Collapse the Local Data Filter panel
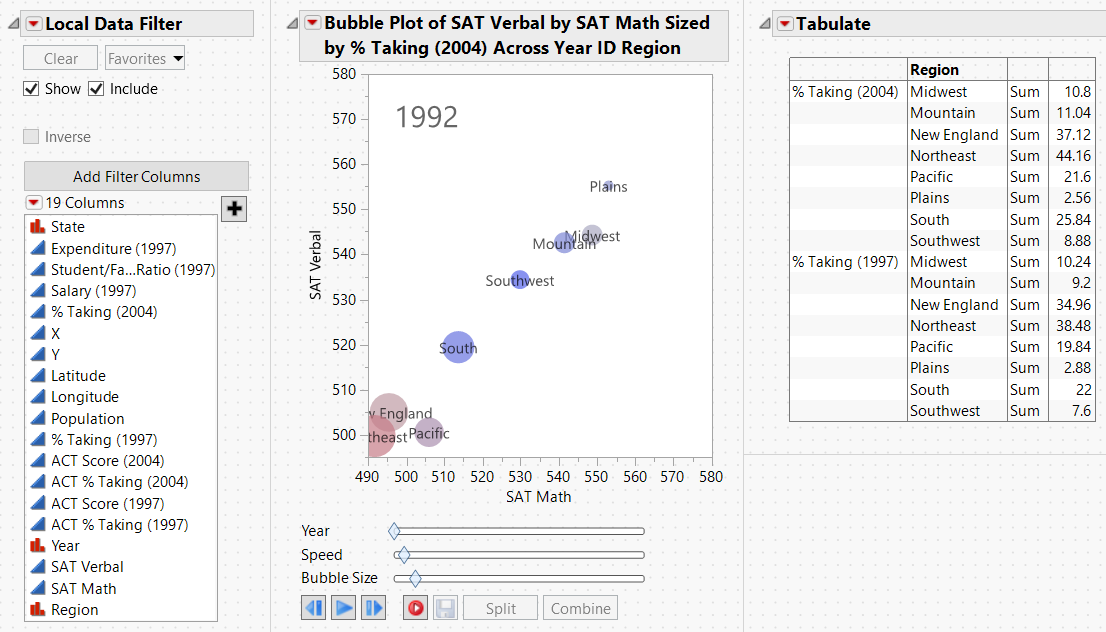Screen dimensions: 1106x632 (14, 24)
